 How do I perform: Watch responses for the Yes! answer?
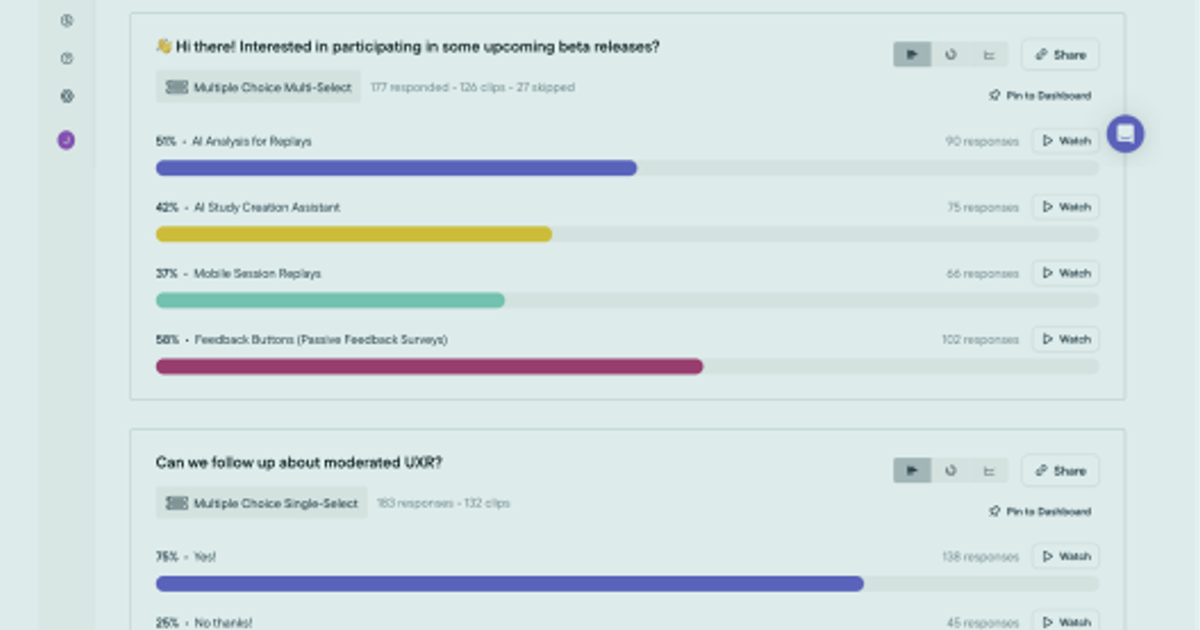pos(1065,556)
